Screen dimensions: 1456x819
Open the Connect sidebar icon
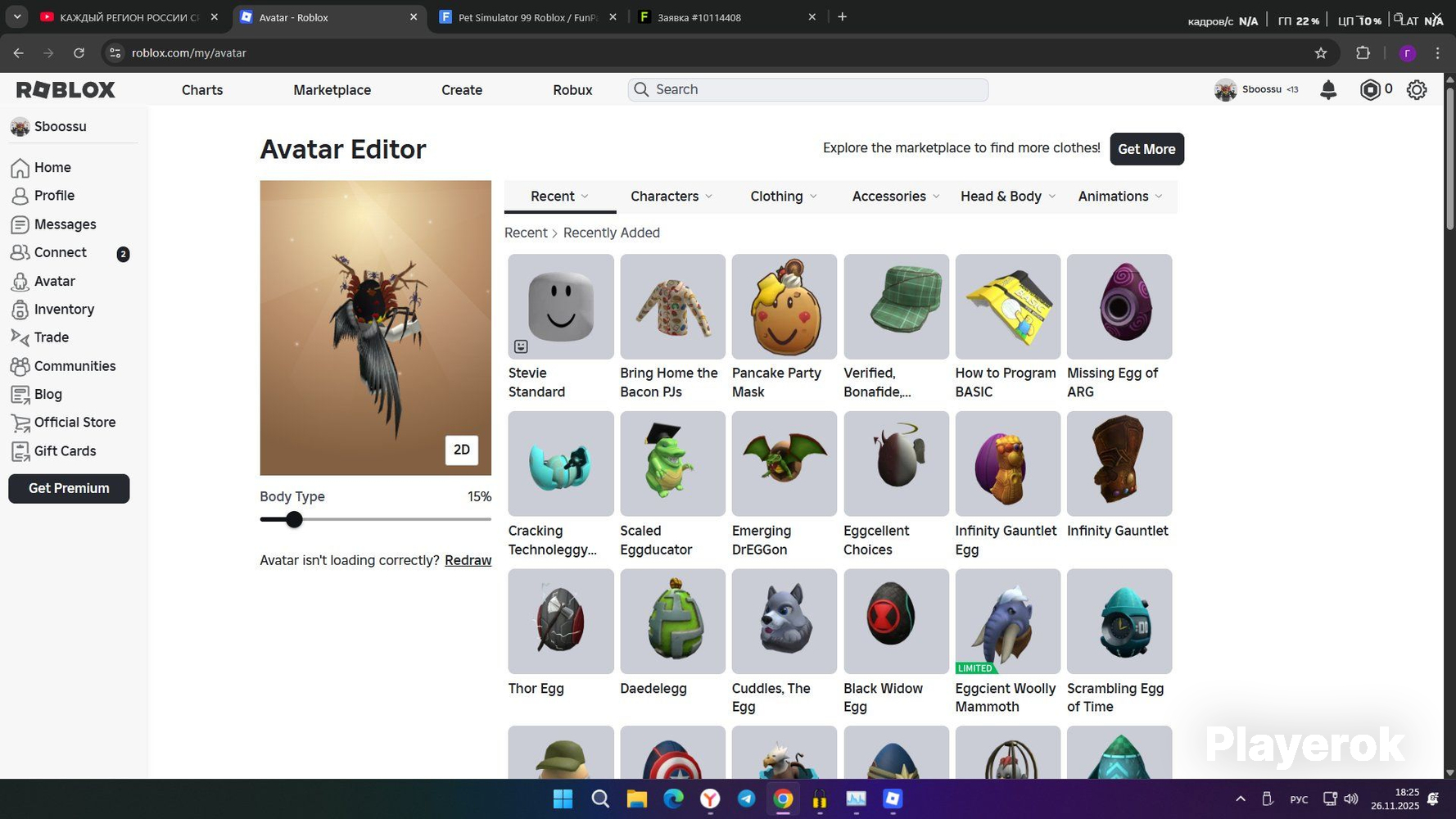(x=20, y=252)
